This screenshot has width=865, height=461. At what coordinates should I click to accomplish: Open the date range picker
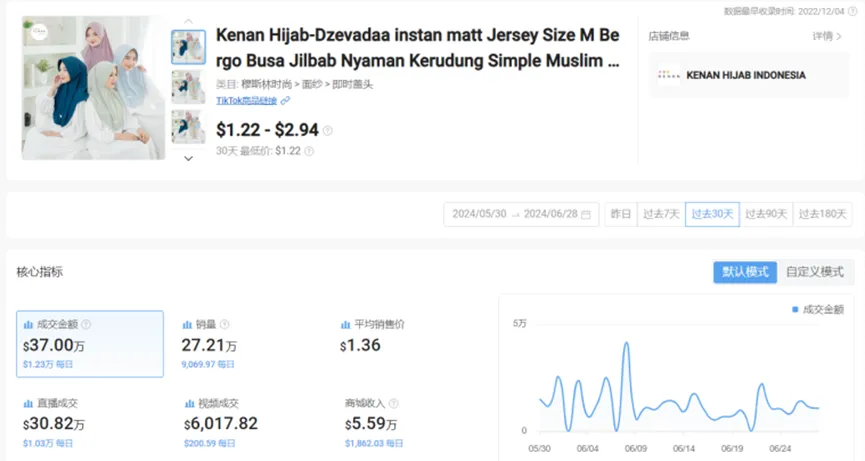click(x=520, y=214)
